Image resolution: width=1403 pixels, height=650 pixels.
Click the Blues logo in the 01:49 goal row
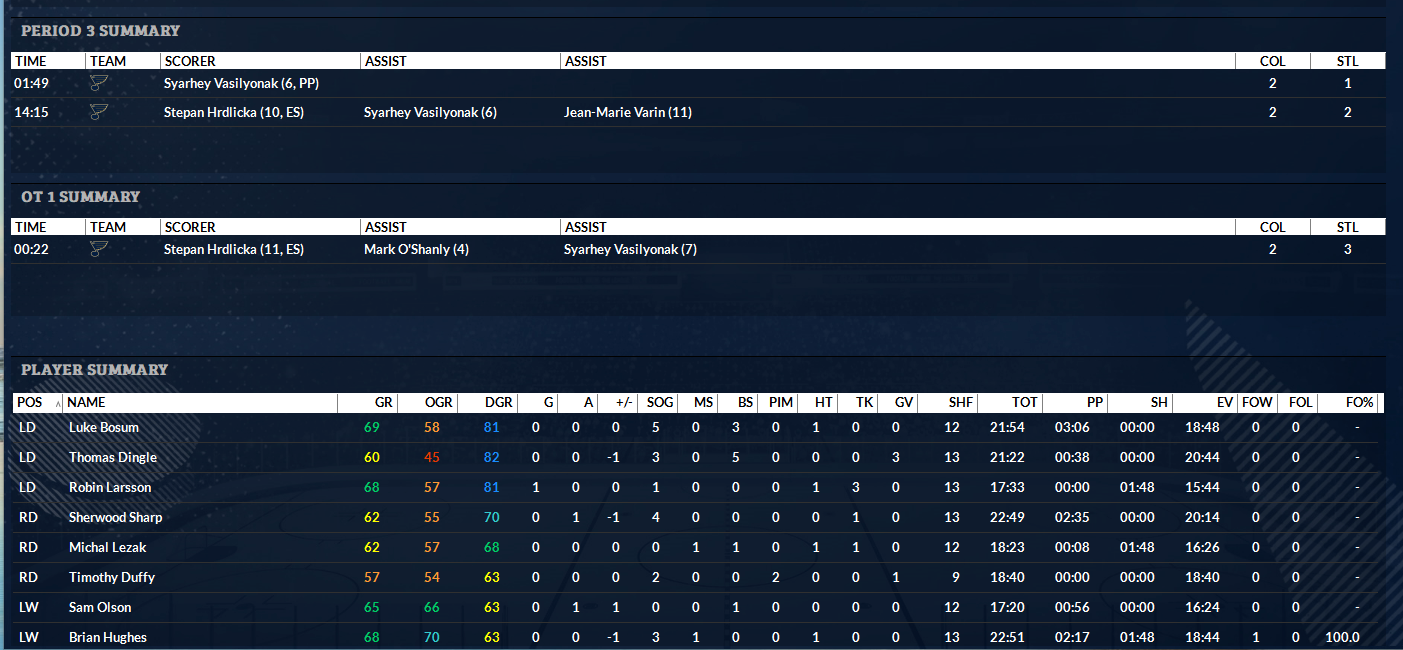point(98,83)
